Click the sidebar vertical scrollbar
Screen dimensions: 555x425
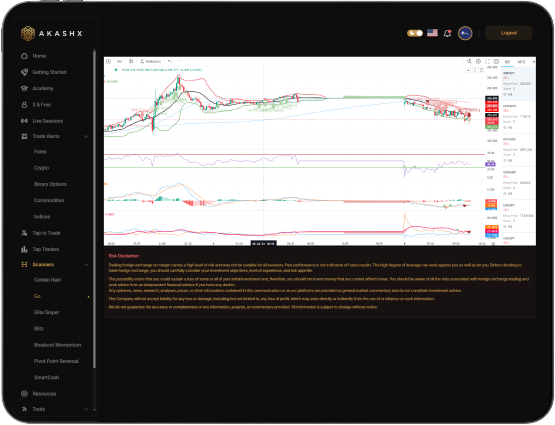click(94, 209)
